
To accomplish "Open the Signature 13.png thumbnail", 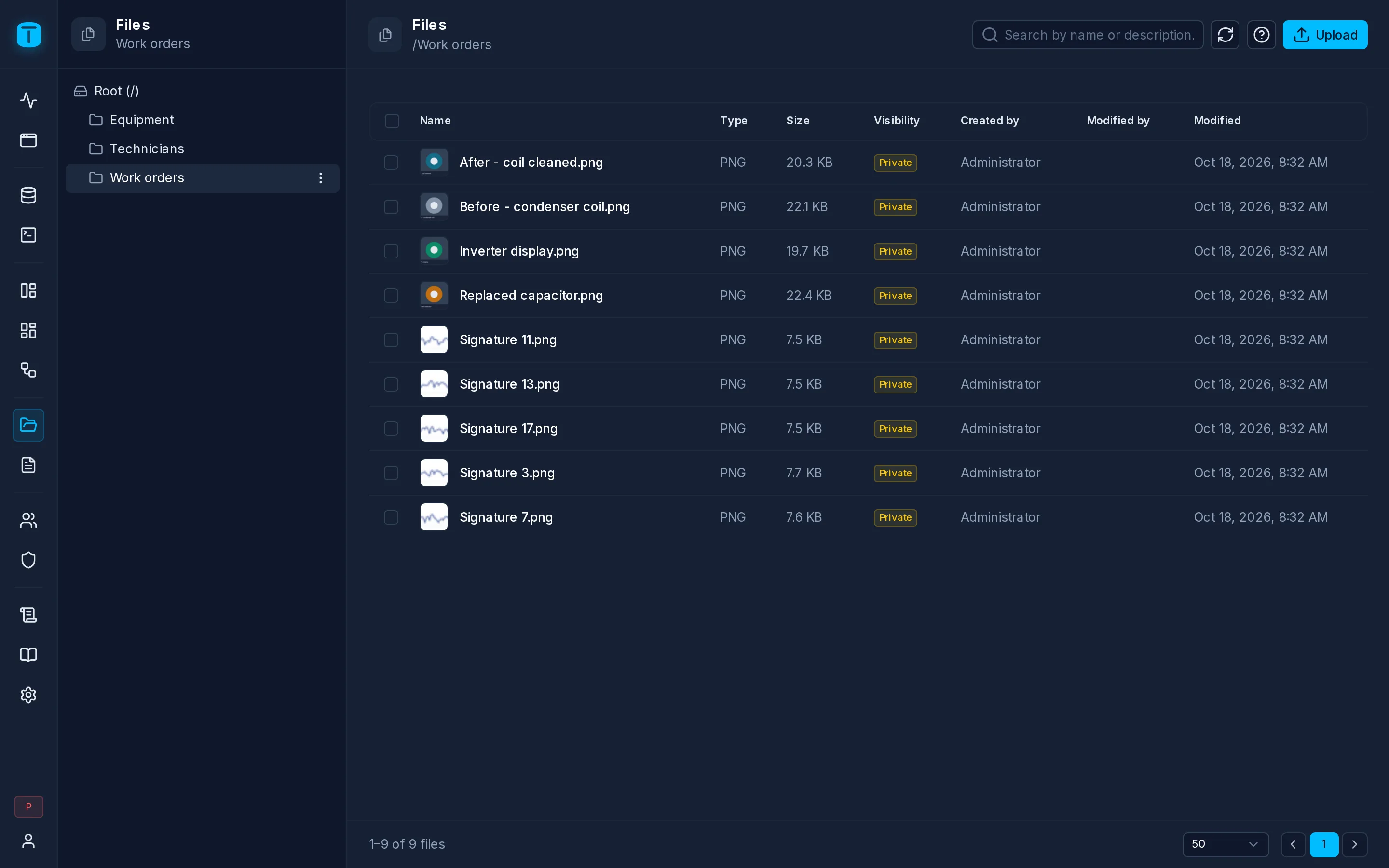I will click(x=434, y=384).
